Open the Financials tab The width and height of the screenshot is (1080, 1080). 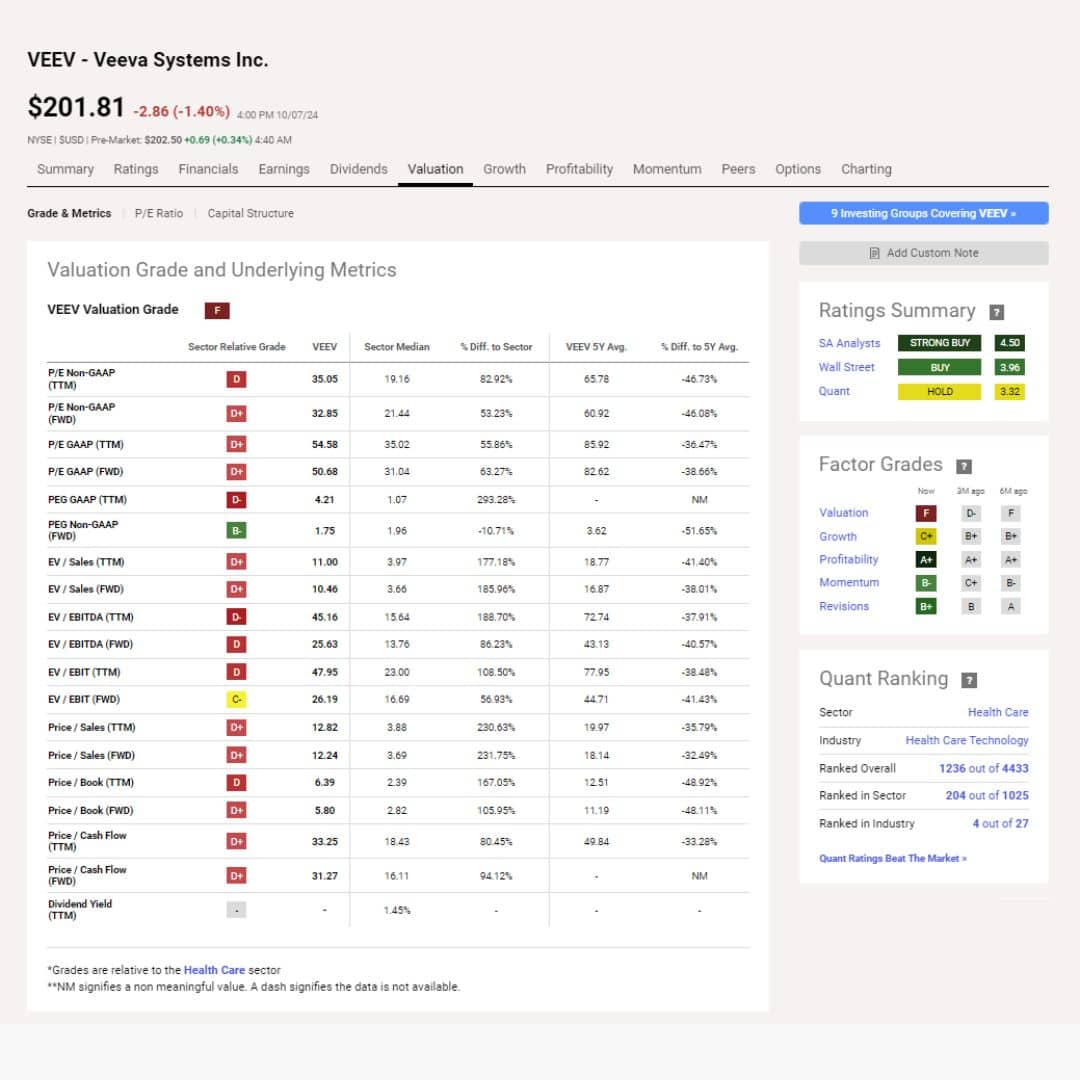[208, 169]
